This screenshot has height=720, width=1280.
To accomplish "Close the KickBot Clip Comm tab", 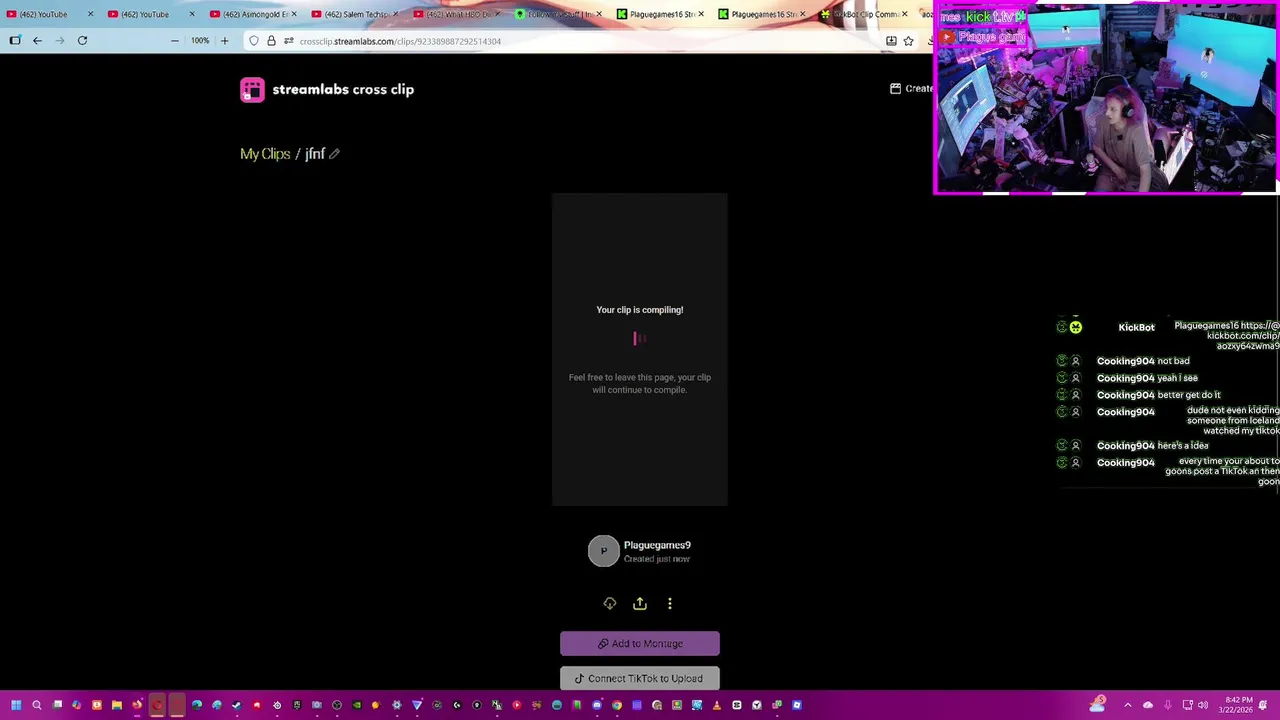I will click(x=905, y=14).
